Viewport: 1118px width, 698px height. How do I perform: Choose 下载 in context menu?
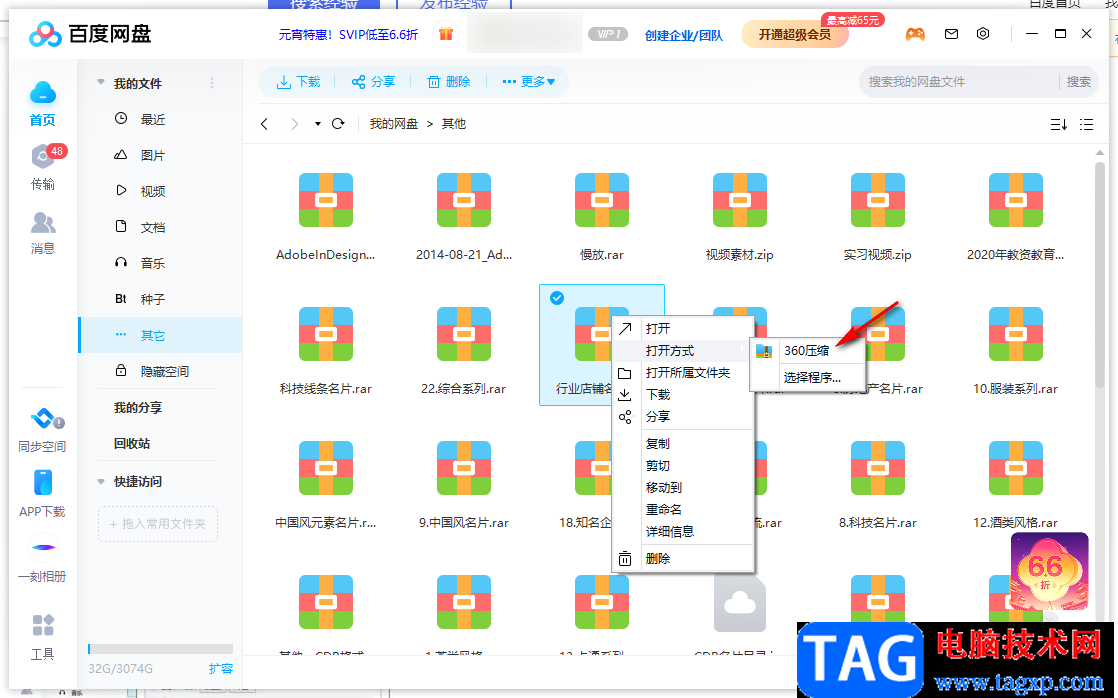683,394
